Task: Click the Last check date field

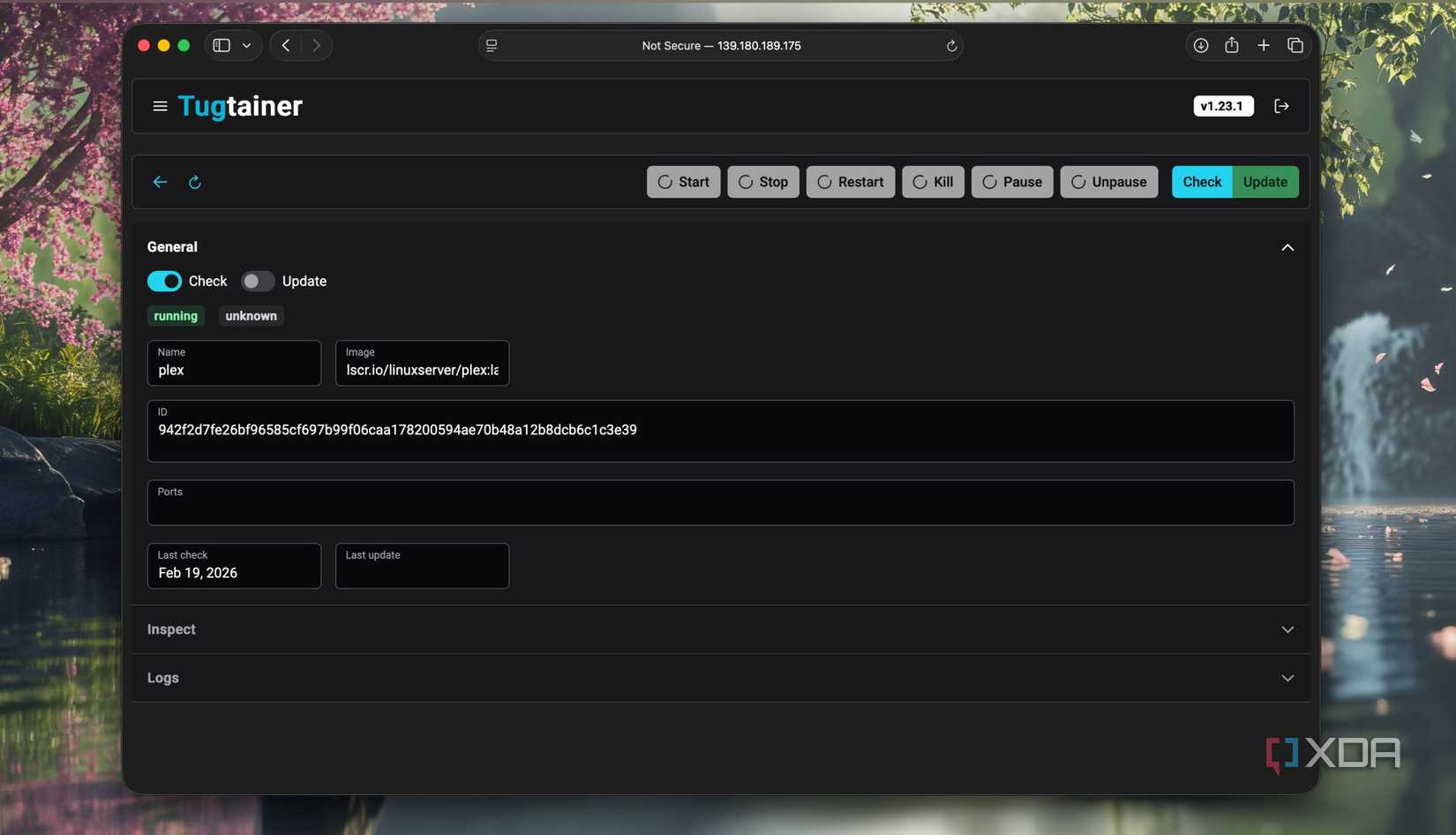Action: [234, 566]
